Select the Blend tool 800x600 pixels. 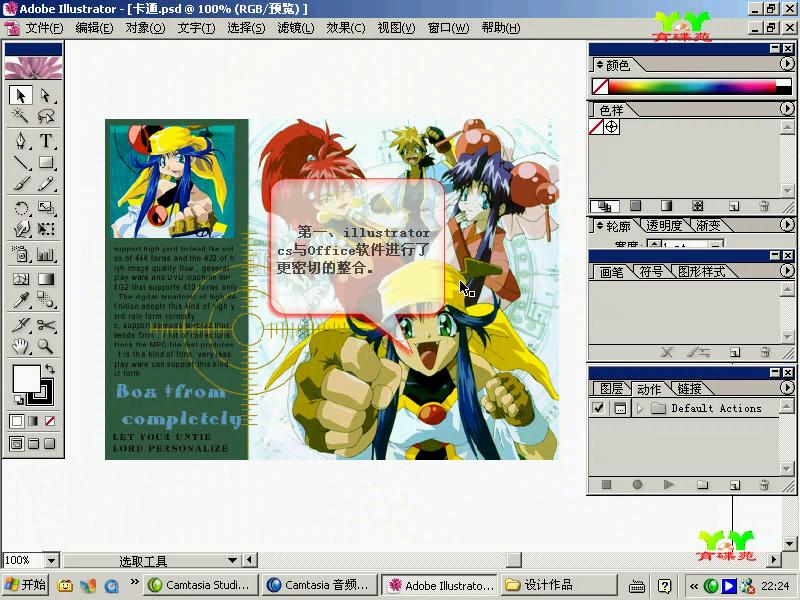point(46,301)
